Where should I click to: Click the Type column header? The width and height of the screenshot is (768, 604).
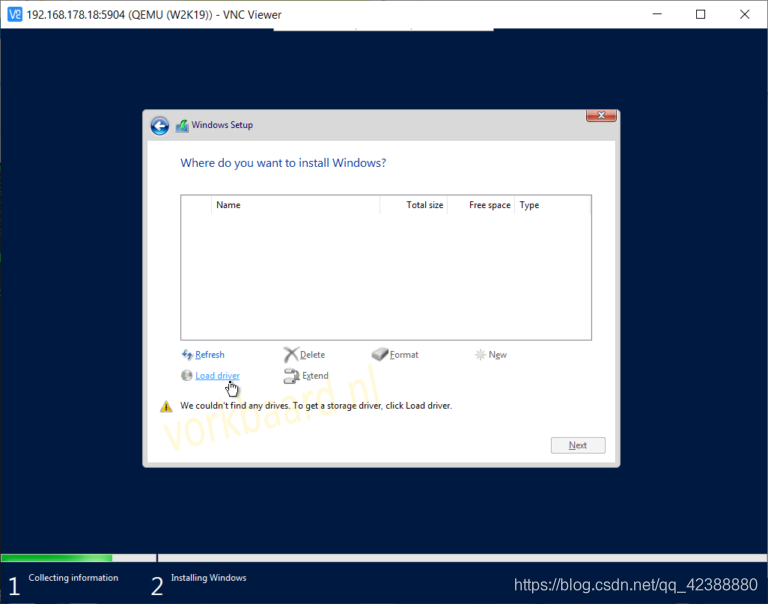tap(552, 205)
